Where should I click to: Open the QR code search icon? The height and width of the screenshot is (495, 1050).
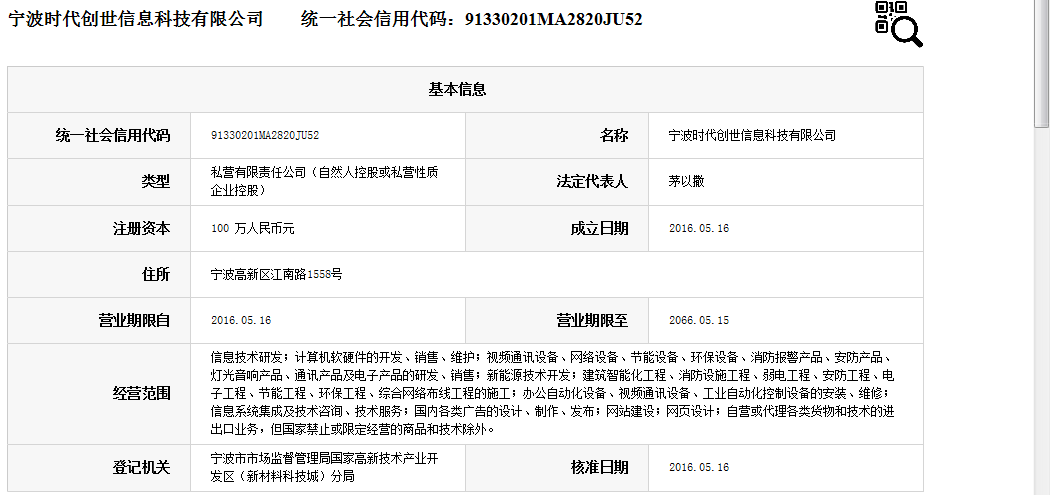click(899, 24)
